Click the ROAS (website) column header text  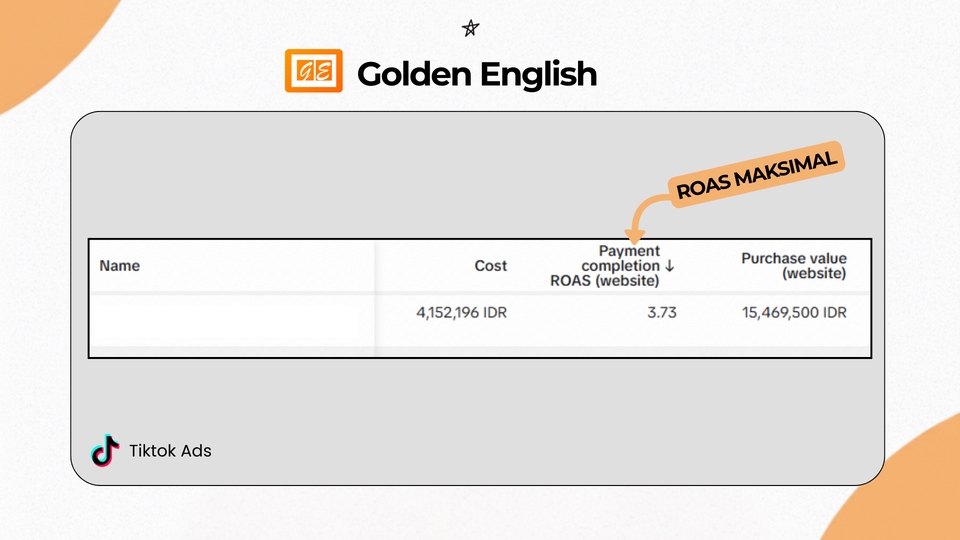(604, 281)
